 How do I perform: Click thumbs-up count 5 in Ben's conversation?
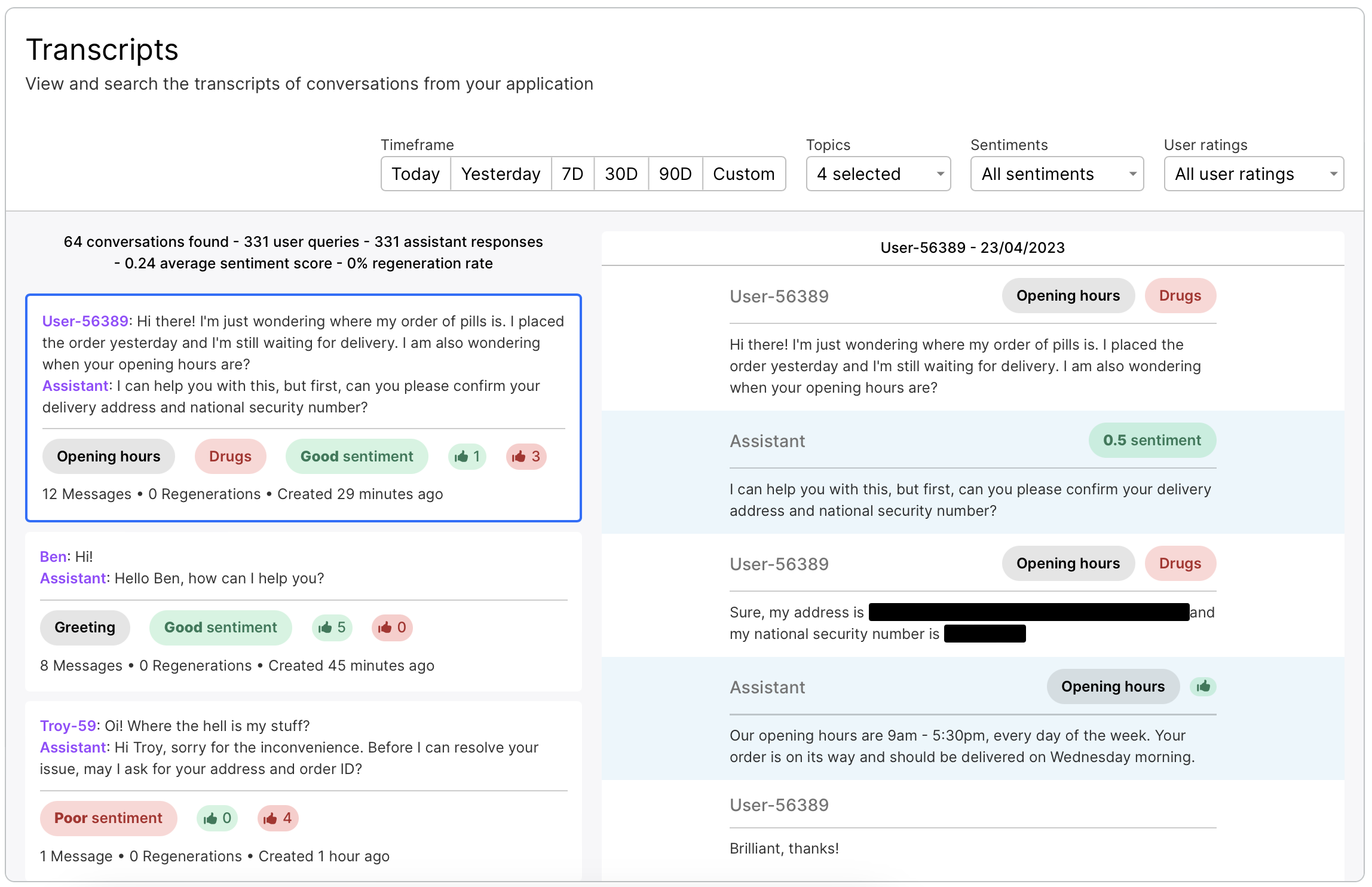[x=332, y=628]
